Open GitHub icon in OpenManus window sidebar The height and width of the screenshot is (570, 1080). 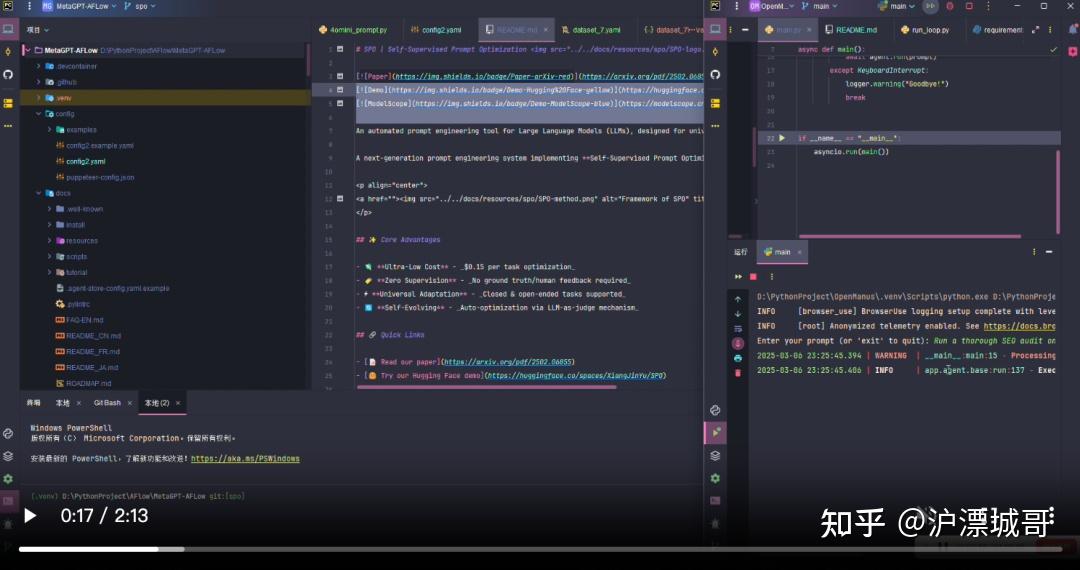pos(715,74)
